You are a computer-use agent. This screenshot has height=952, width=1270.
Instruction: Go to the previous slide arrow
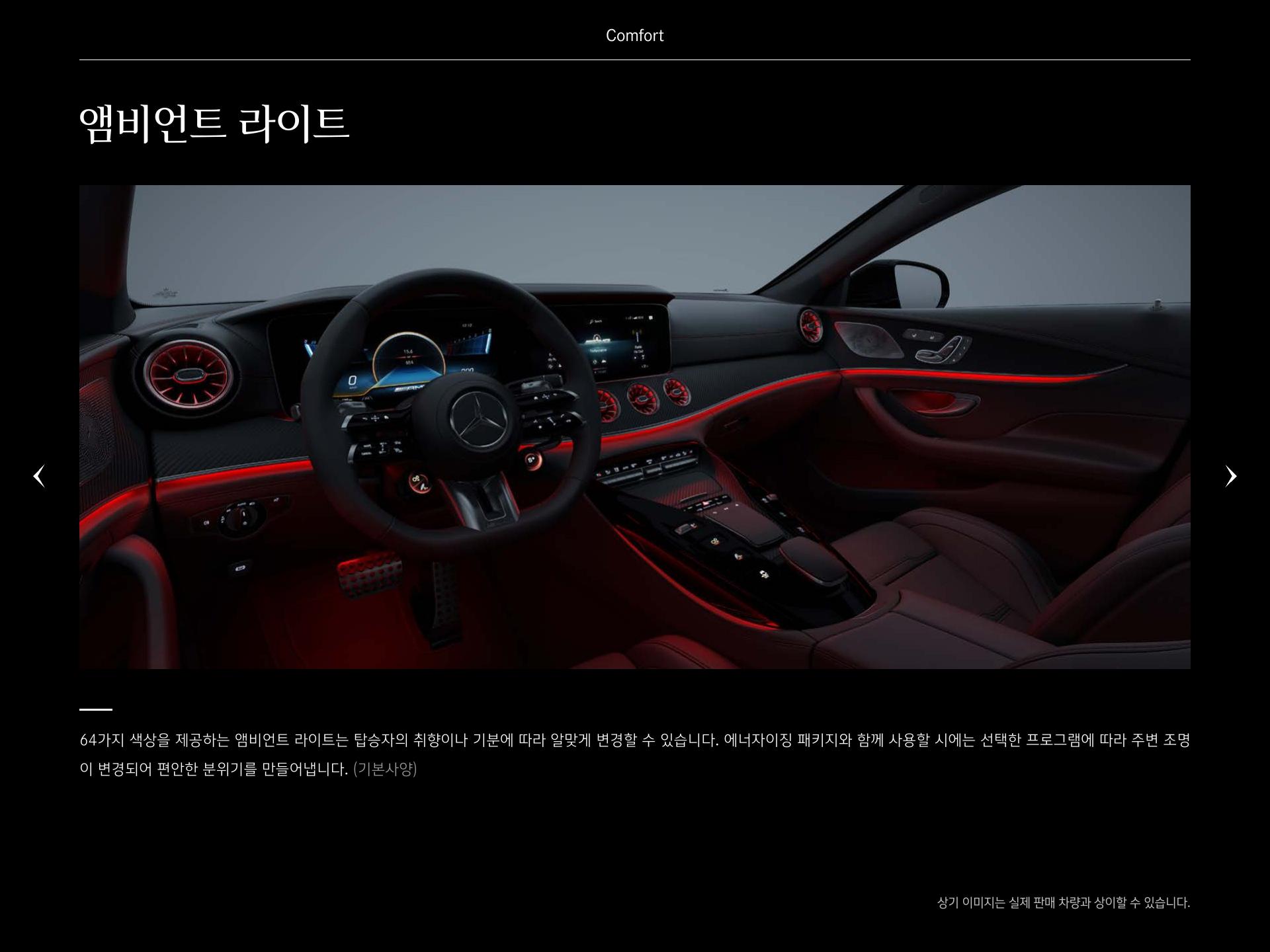click(39, 476)
